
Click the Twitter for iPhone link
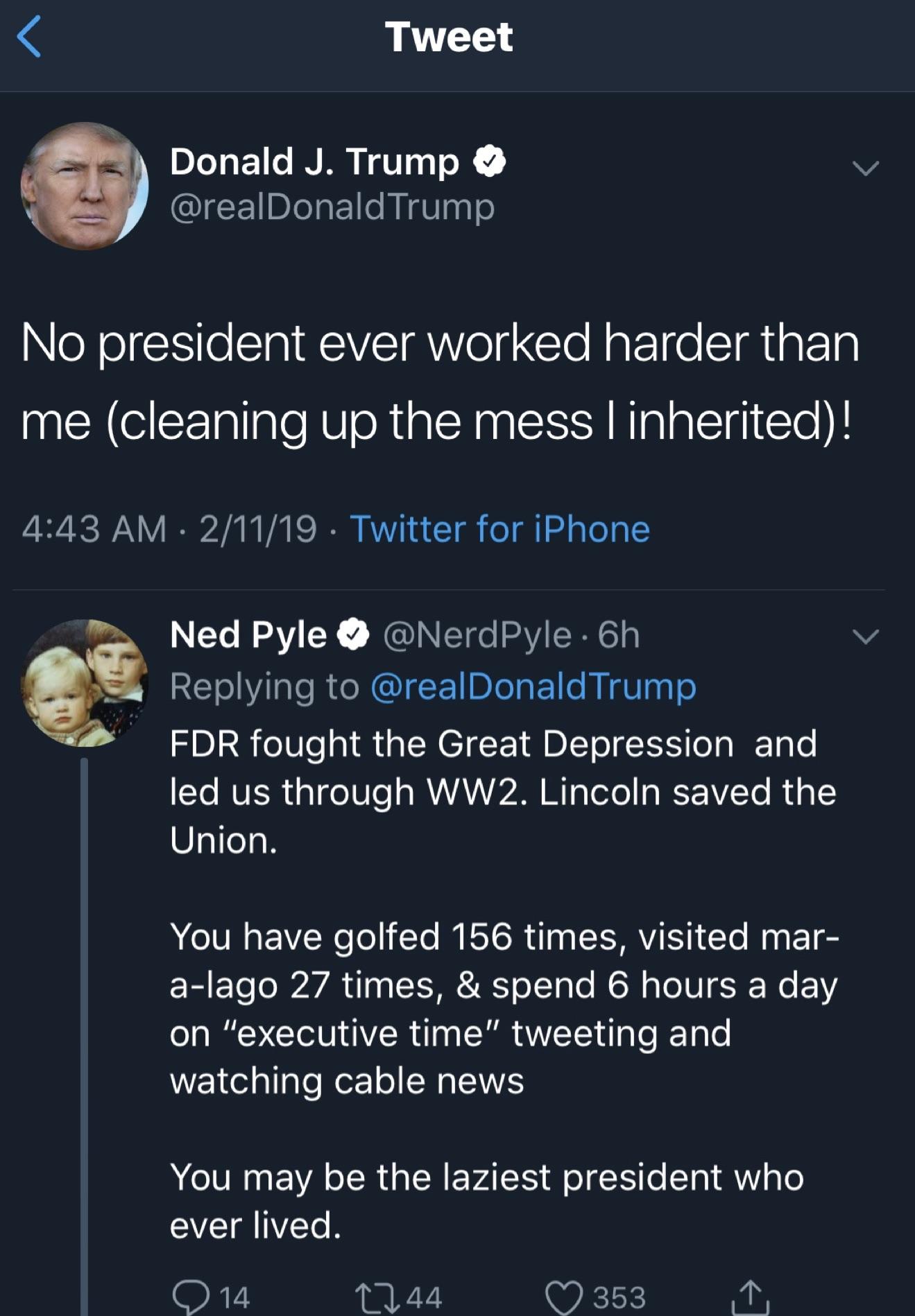499,529
